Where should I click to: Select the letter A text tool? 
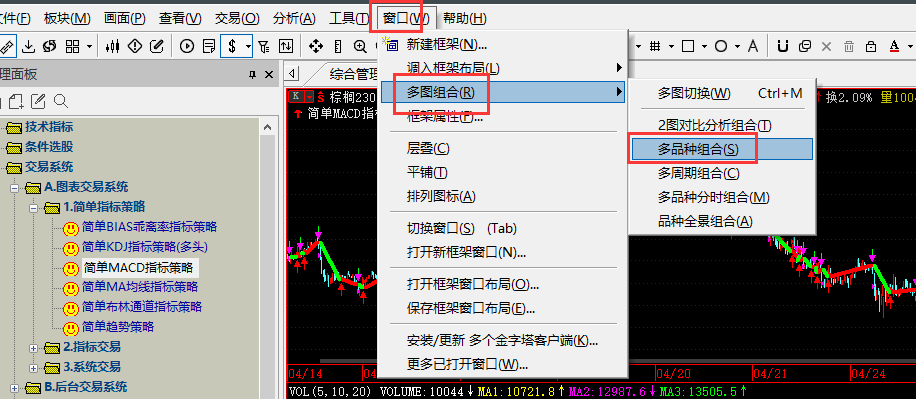[753, 46]
